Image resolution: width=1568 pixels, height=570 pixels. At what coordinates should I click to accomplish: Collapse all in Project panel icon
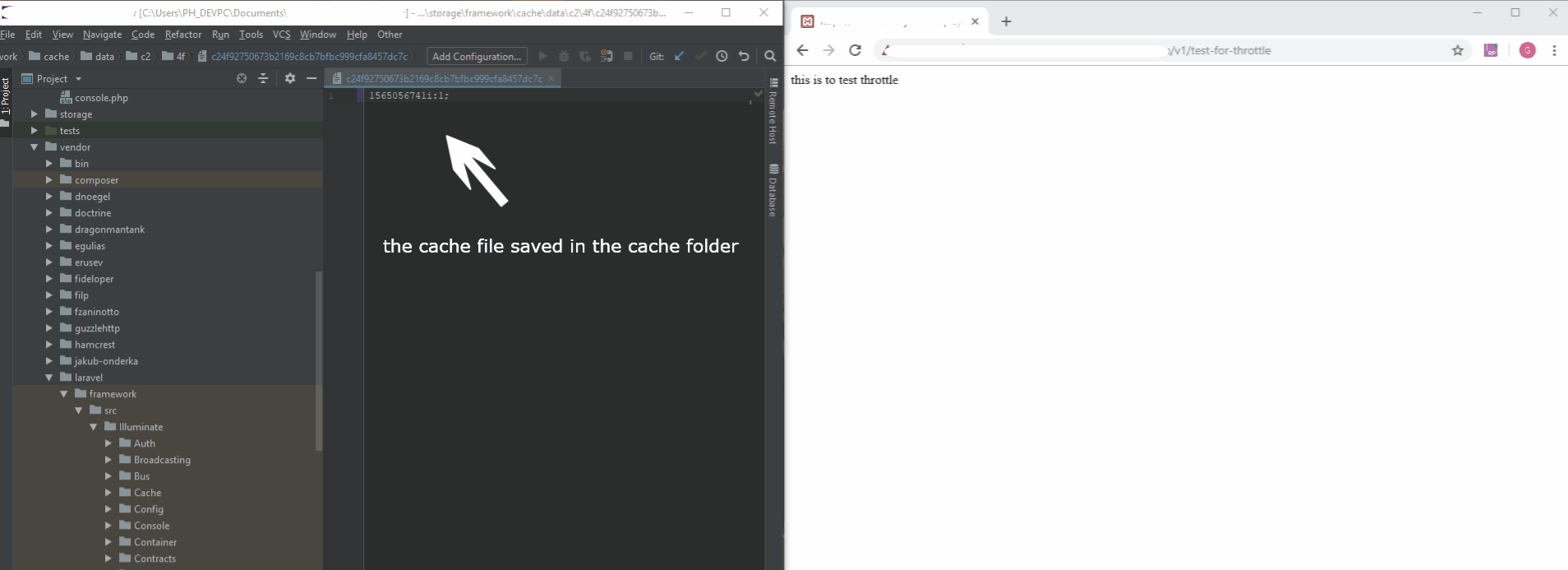tap(263, 78)
